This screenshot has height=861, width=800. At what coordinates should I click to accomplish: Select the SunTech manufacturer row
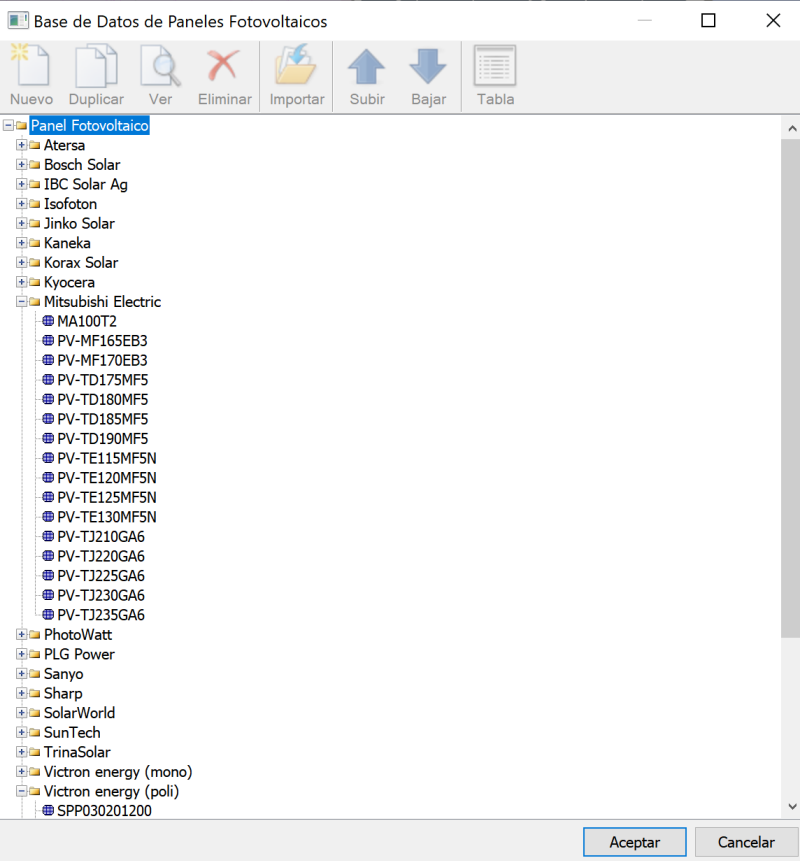point(72,733)
